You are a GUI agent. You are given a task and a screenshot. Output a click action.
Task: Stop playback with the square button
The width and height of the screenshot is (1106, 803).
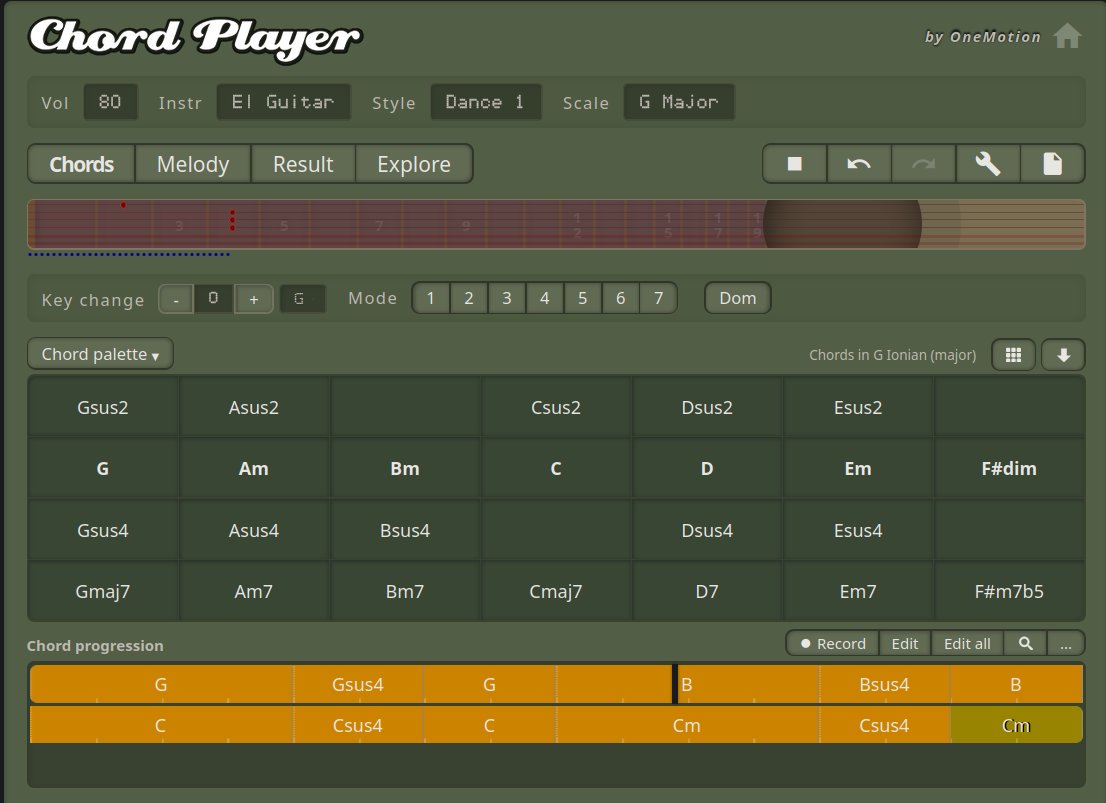[794, 164]
